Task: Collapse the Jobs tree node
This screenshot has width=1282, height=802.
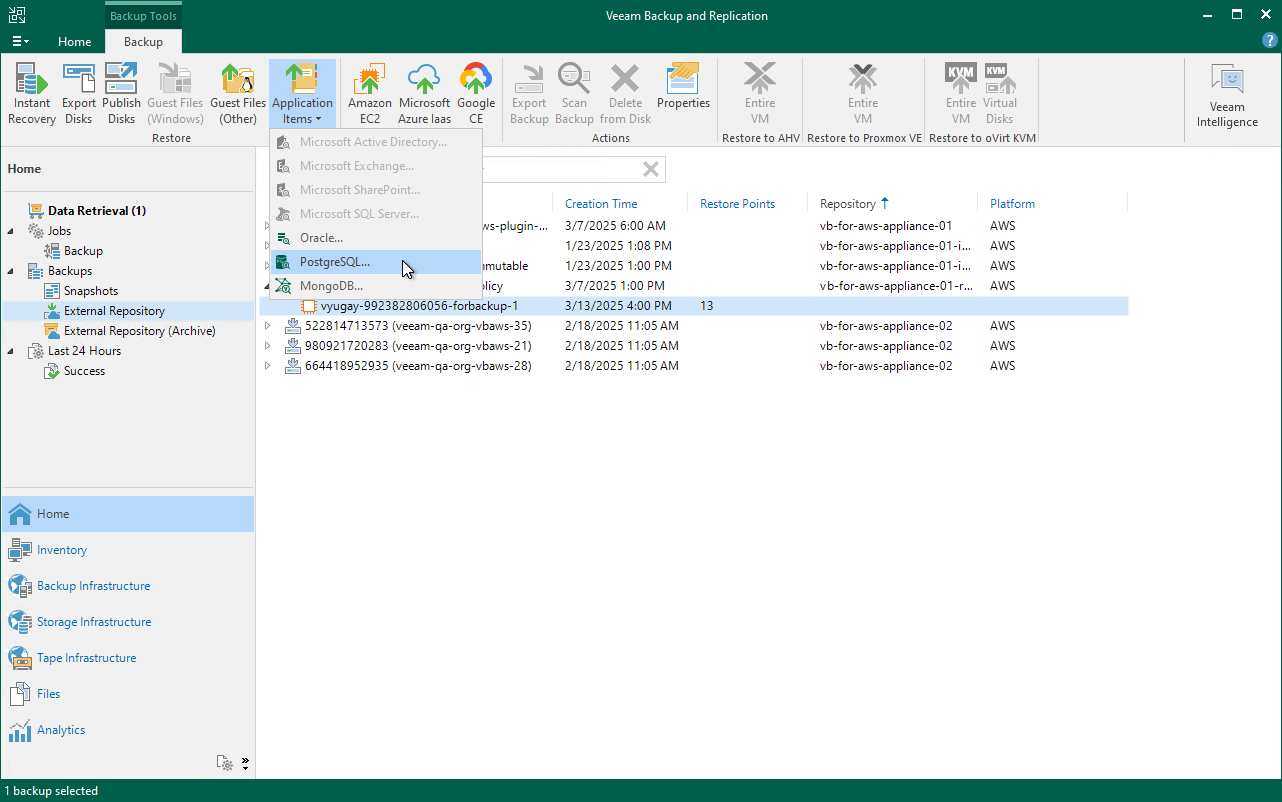Action: point(11,231)
